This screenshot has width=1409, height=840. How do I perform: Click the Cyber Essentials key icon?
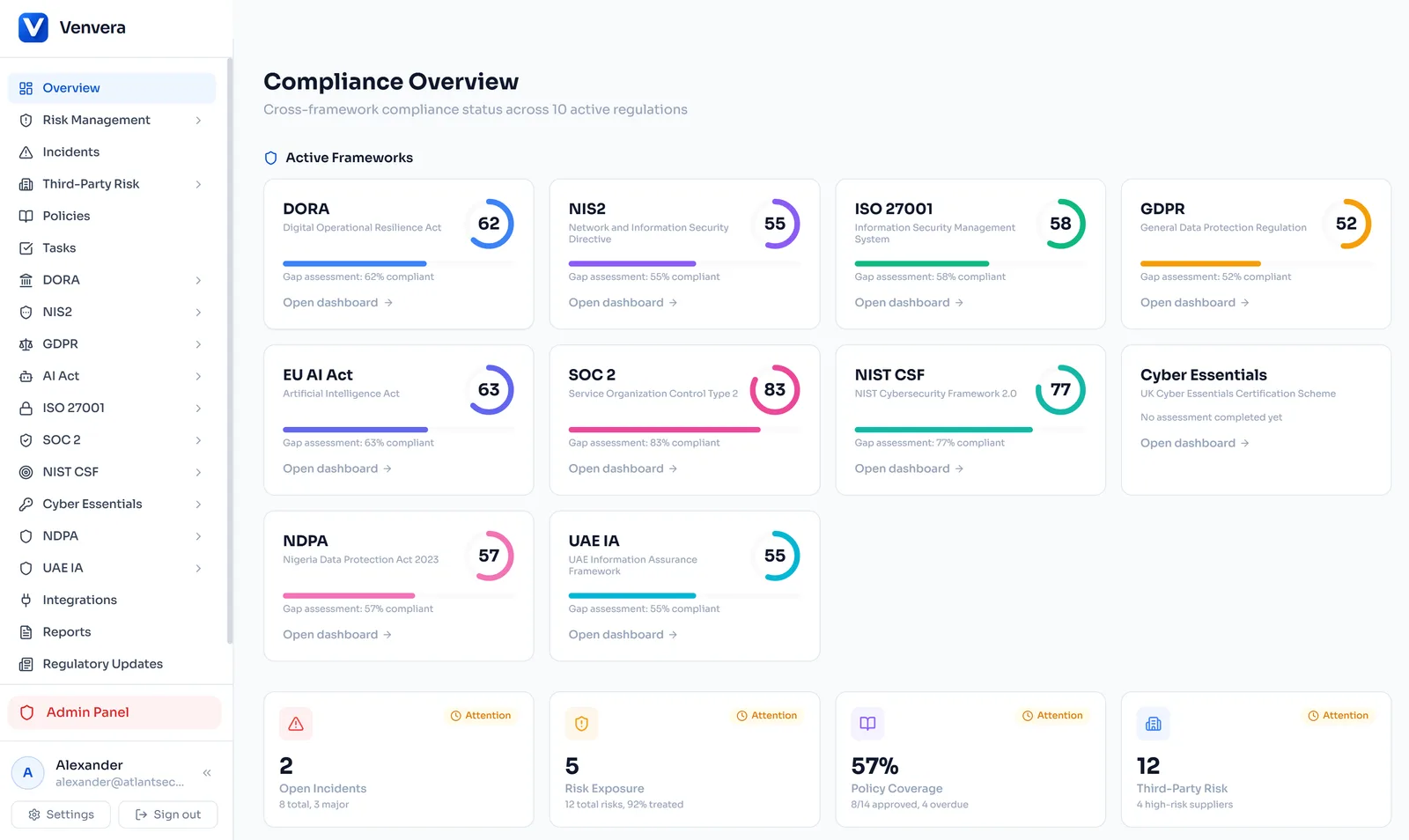pos(26,504)
